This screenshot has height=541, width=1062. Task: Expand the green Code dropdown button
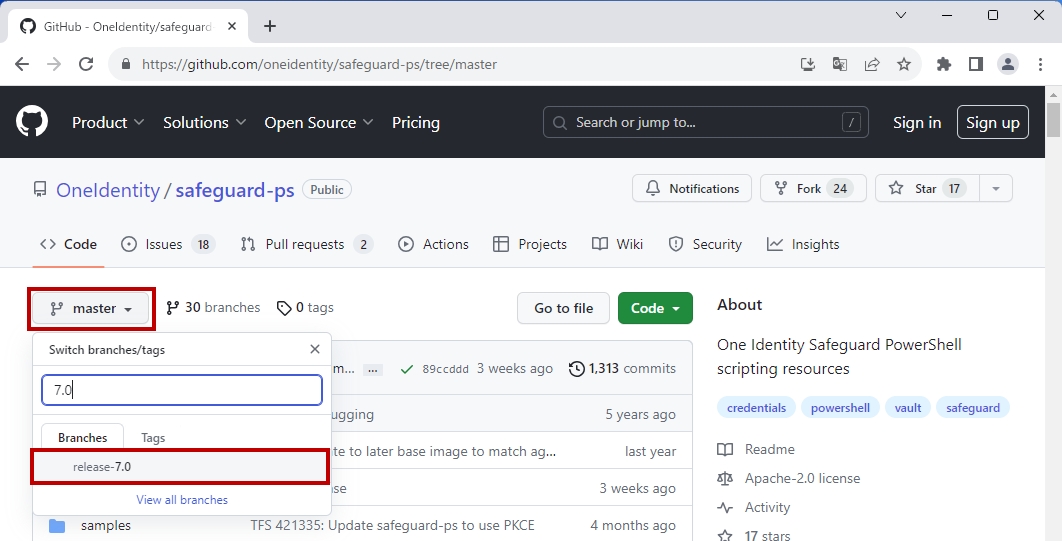click(655, 308)
